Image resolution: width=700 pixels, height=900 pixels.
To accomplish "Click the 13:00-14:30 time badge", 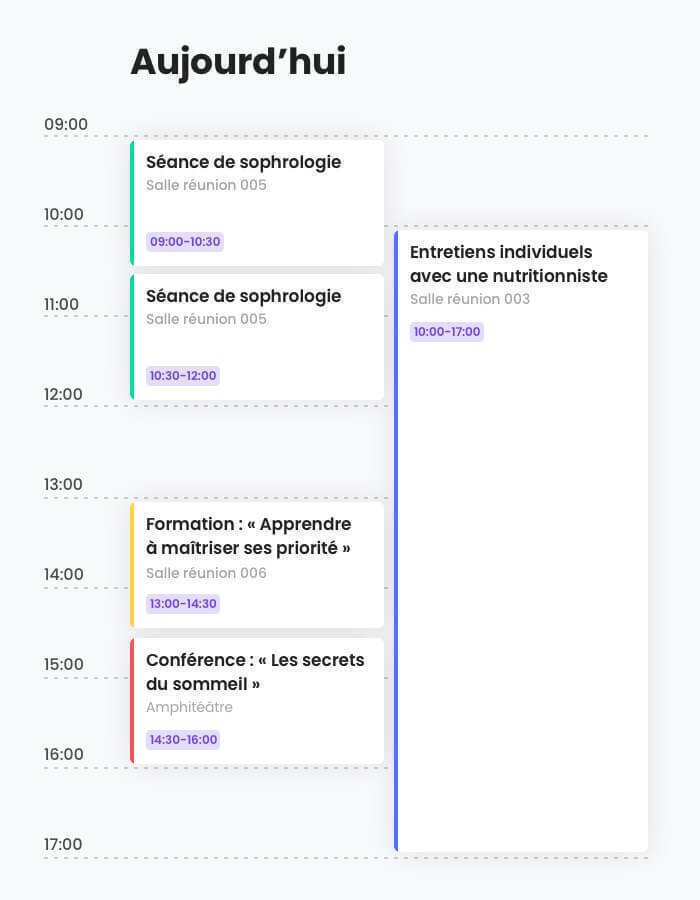I will tap(182, 604).
